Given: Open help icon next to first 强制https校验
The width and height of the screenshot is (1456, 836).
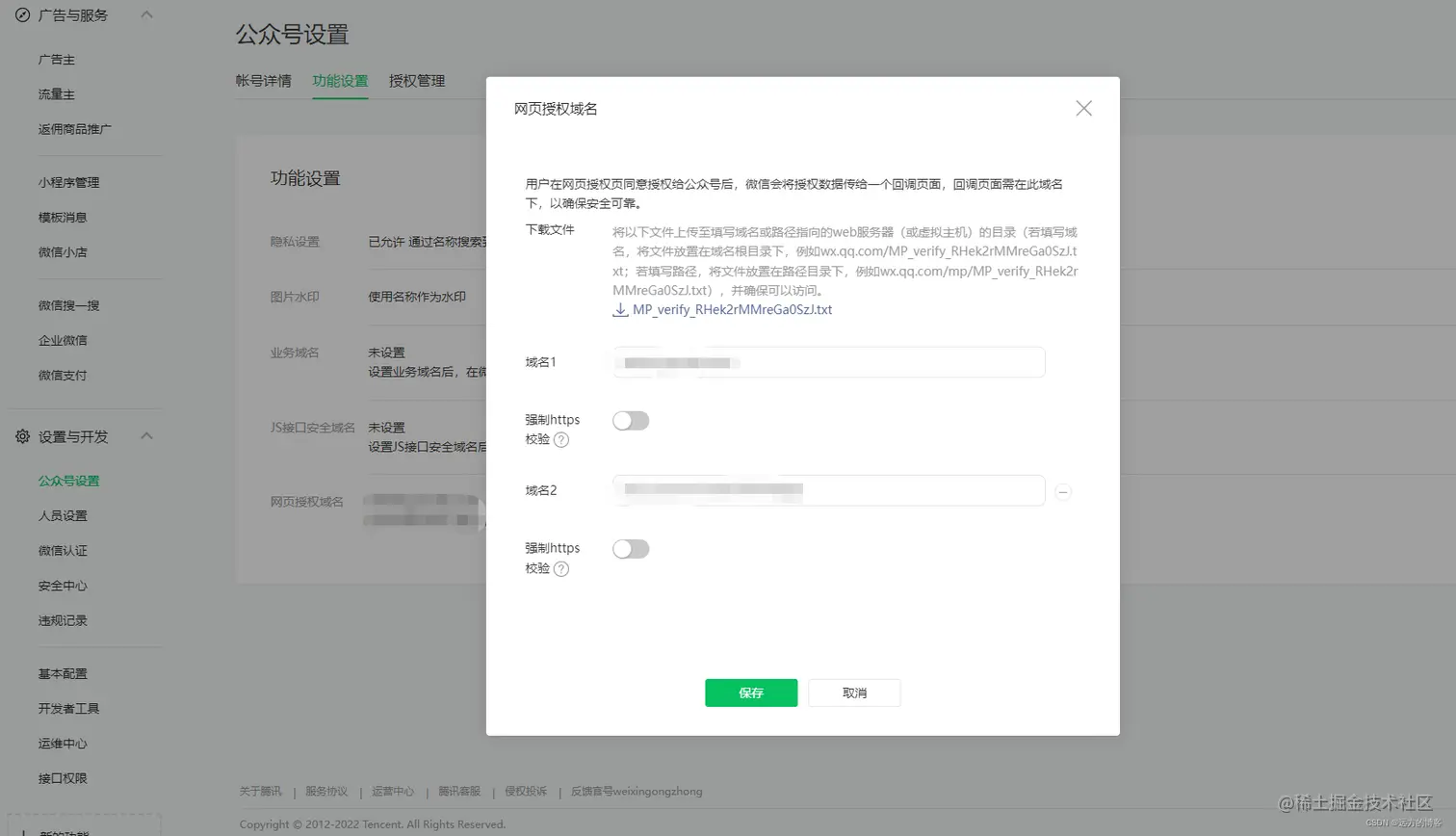Looking at the screenshot, I should 559,437.
